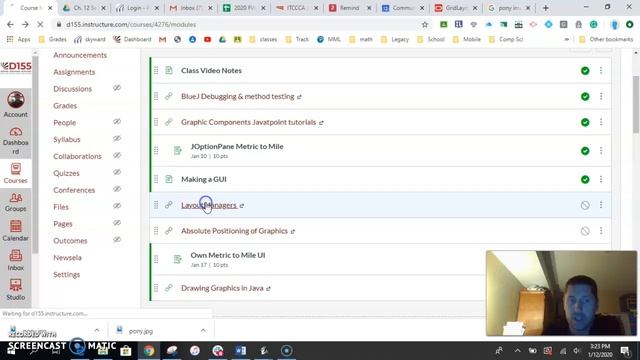This screenshot has height=360, width=640.
Task: Open Assignments in course navigation
Action: [74, 72]
